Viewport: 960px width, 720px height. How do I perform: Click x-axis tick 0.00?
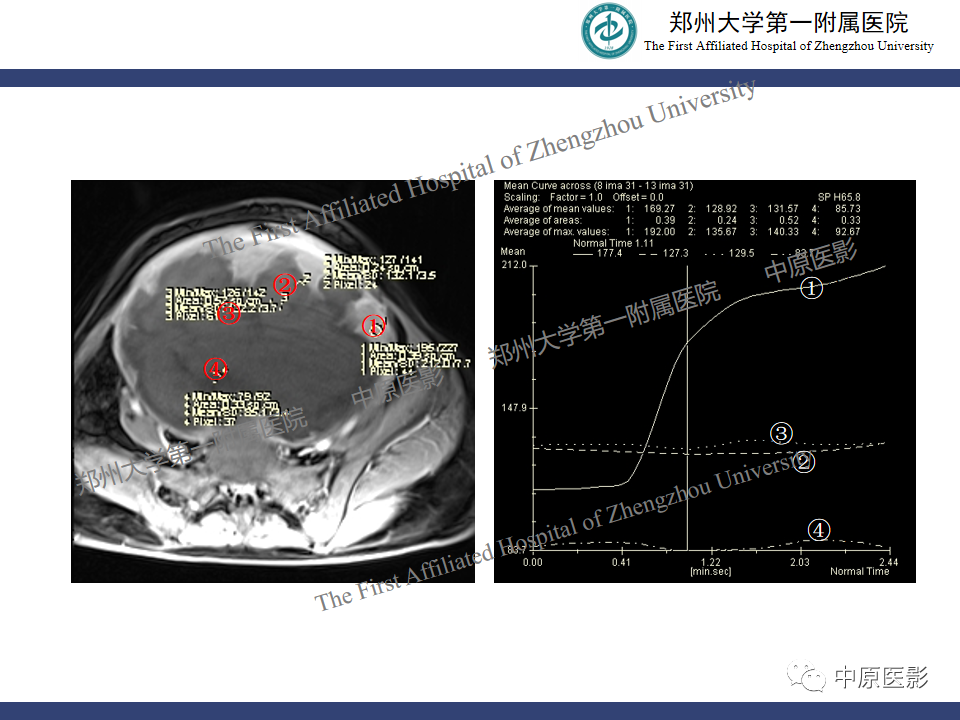pos(533,562)
